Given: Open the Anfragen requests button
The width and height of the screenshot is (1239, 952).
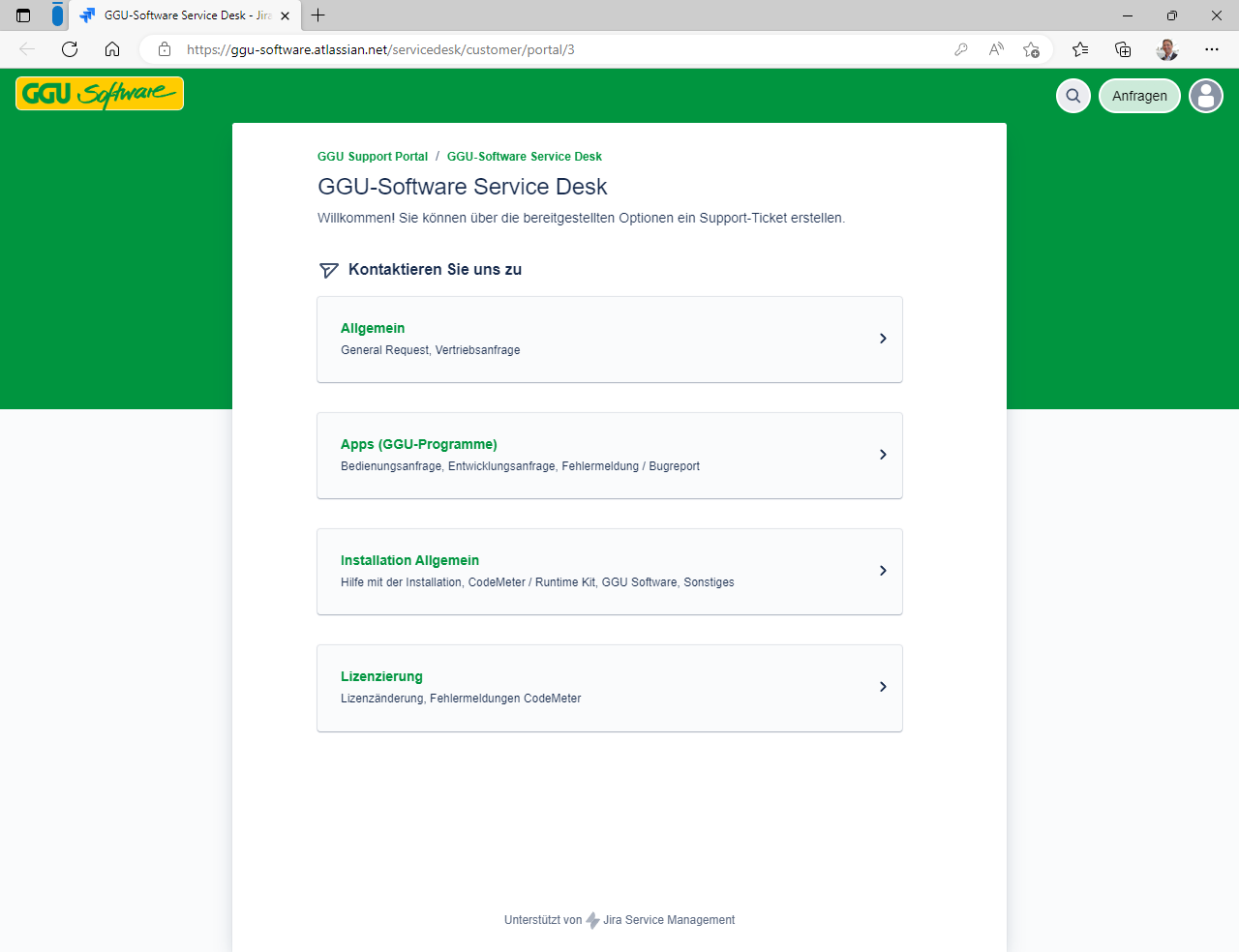Looking at the screenshot, I should coord(1139,96).
